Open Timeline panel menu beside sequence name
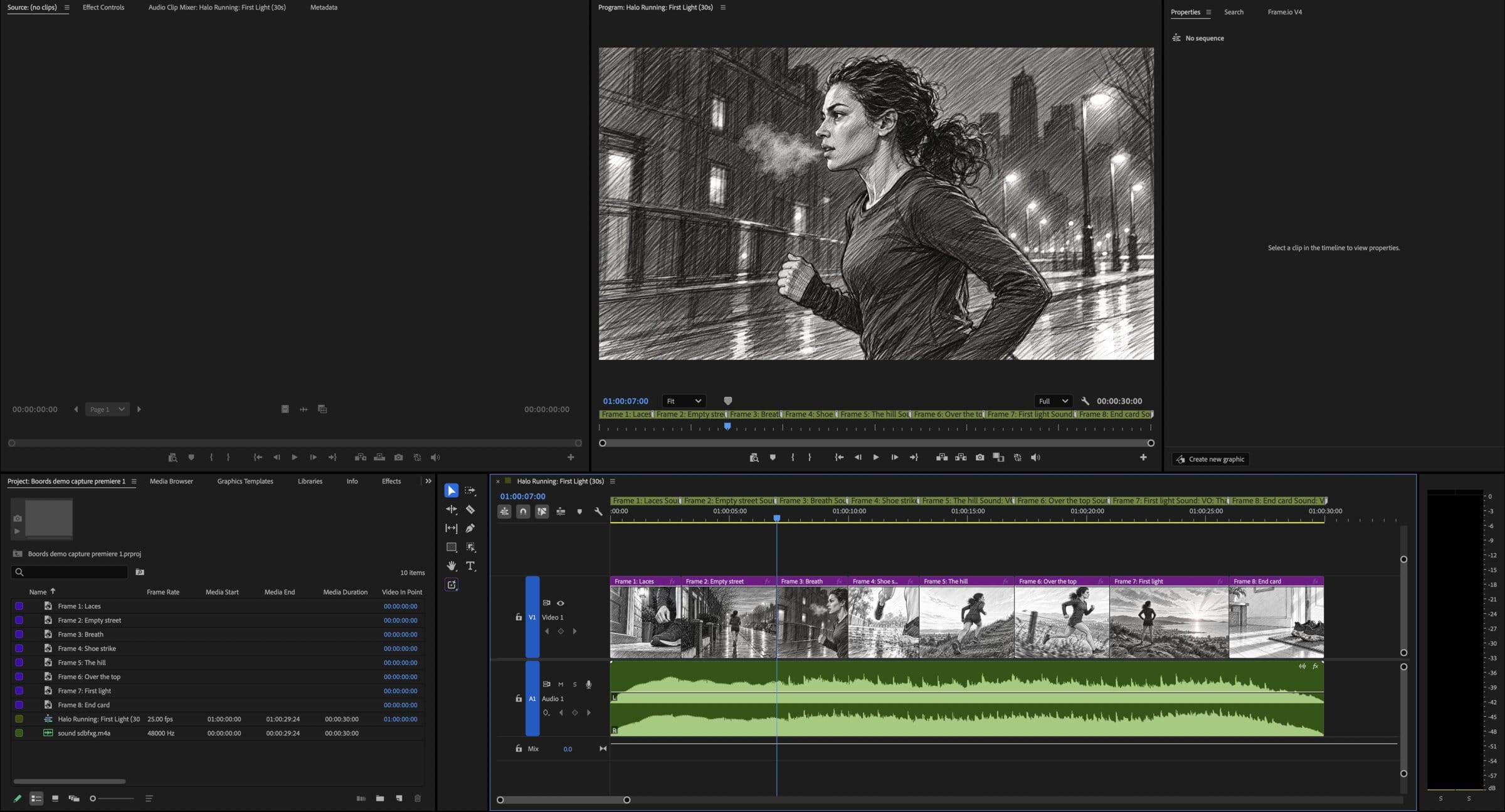The image size is (1505, 812). click(x=613, y=481)
